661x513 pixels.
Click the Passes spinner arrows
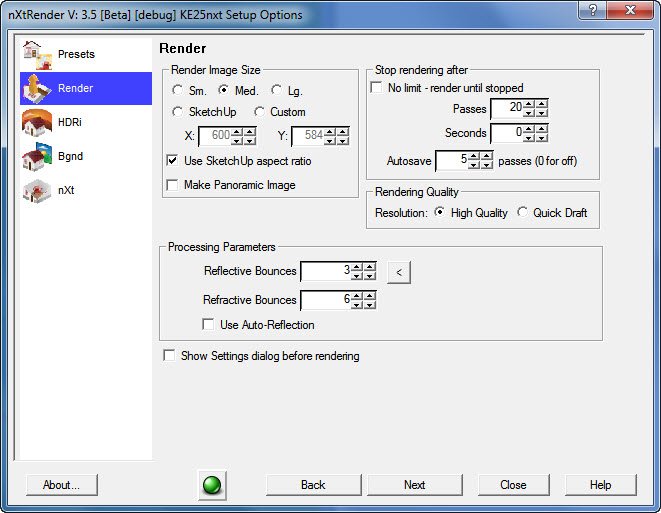(535, 108)
